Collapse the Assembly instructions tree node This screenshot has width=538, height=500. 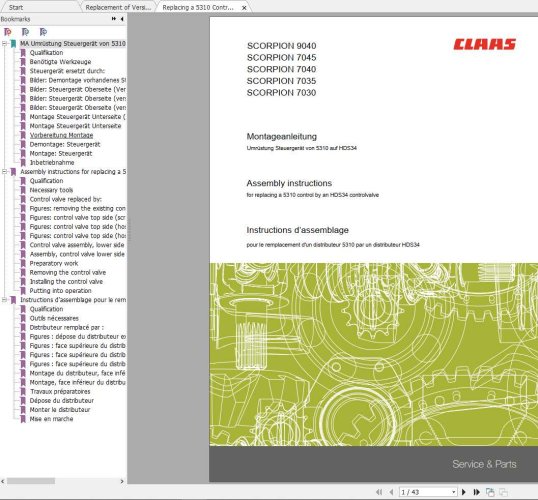tap(4, 172)
